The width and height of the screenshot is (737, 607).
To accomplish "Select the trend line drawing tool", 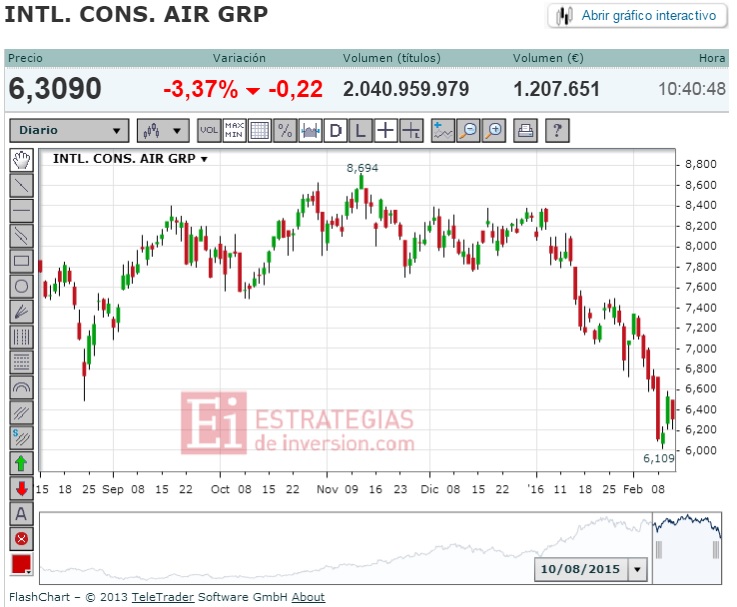I will tap(21, 186).
